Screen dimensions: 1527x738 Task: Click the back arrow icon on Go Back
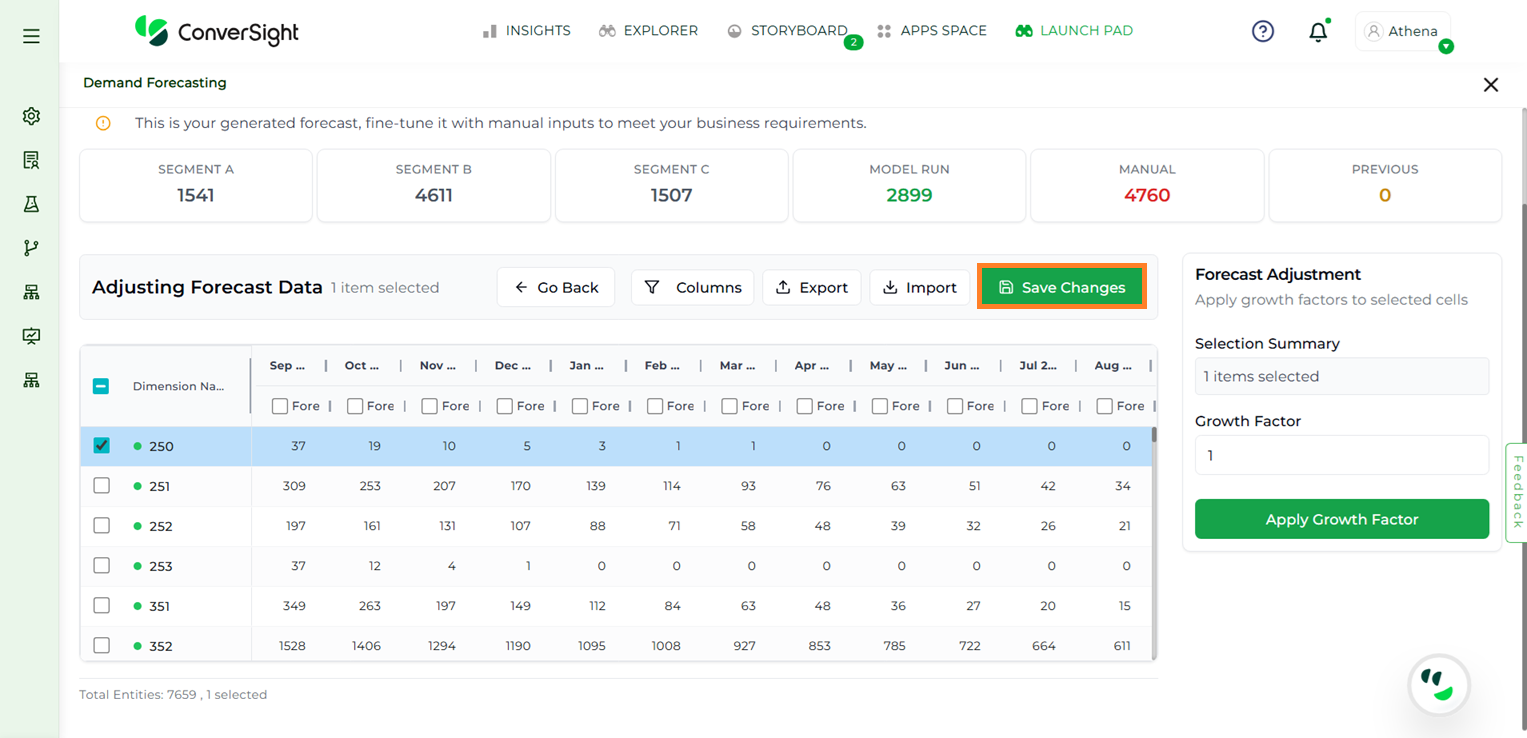pos(521,287)
